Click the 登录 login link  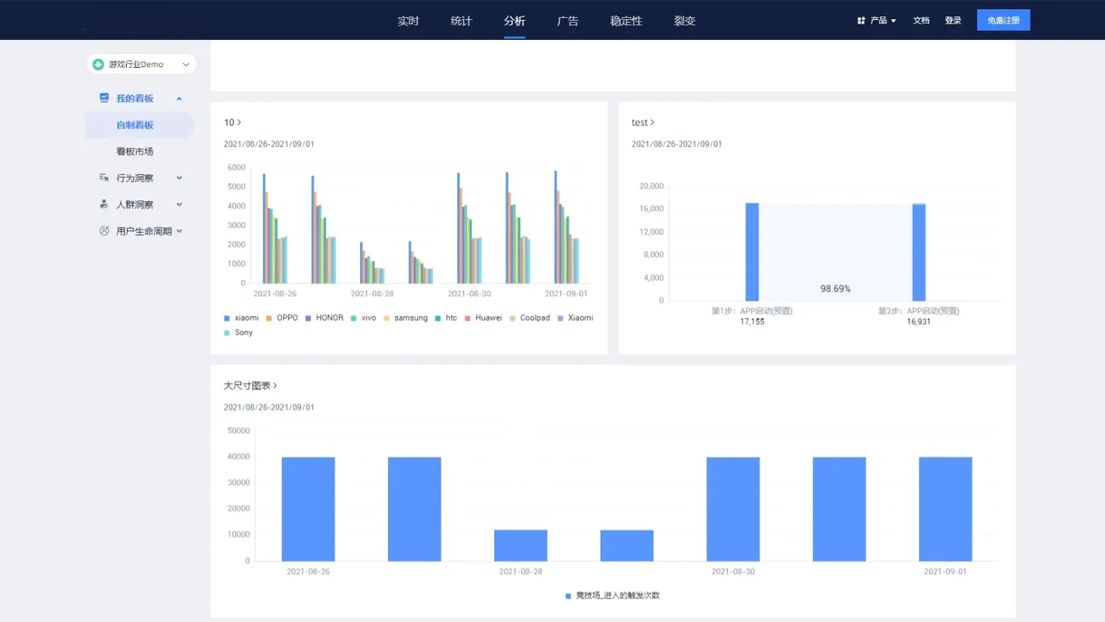pos(953,20)
